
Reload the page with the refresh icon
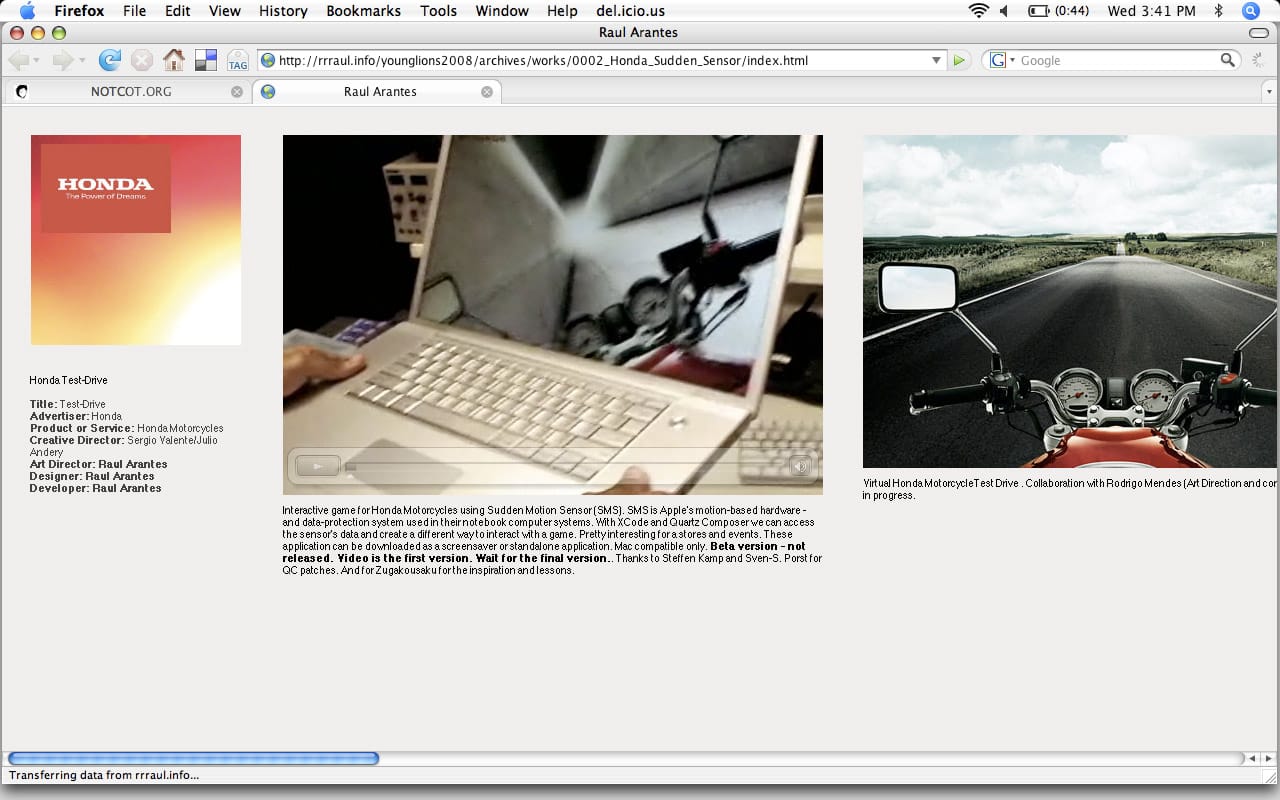point(110,60)
